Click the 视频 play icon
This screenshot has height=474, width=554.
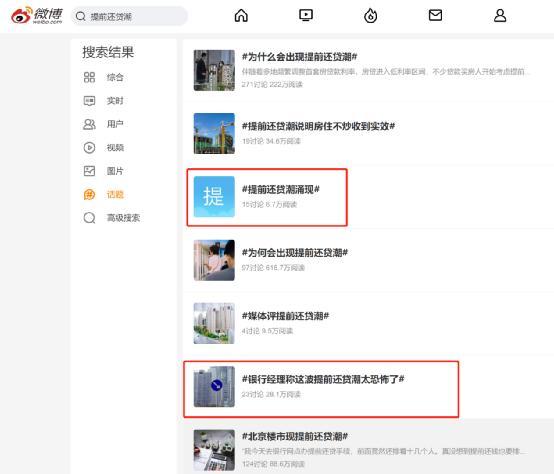coord(89,147)
